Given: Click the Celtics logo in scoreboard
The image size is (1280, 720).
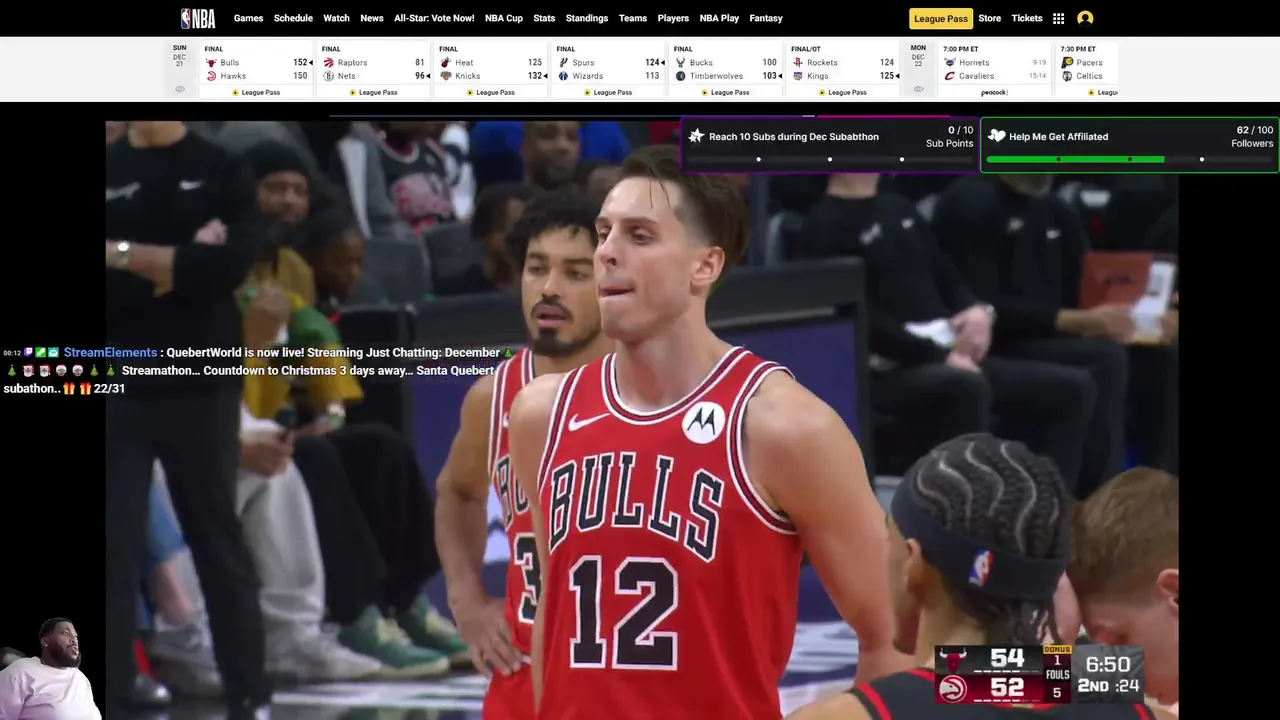Looking at the screenshot, I should [1067, 76].
